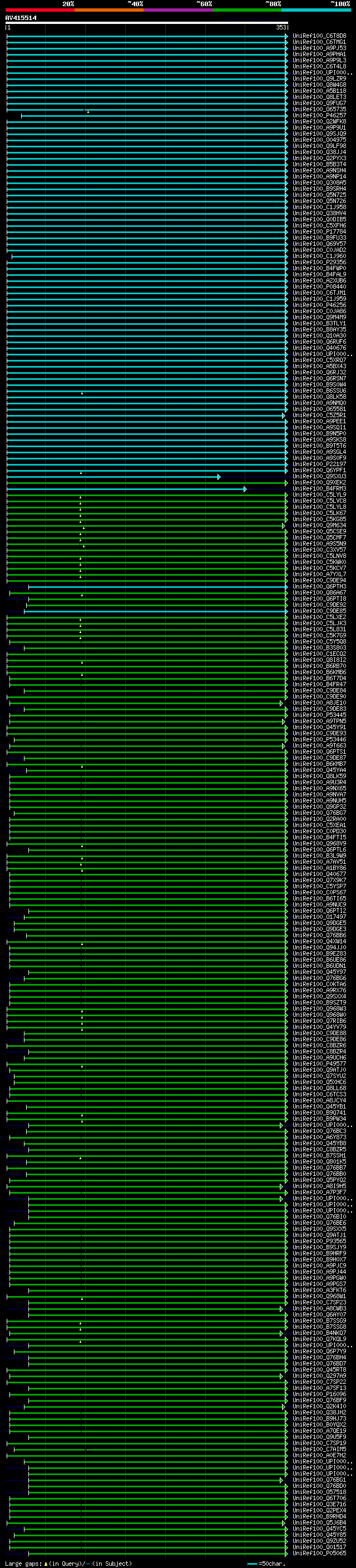356x1568 pixels.
Task: Select the UniRef100_O57518 label
Action: tap(319, 1492)
